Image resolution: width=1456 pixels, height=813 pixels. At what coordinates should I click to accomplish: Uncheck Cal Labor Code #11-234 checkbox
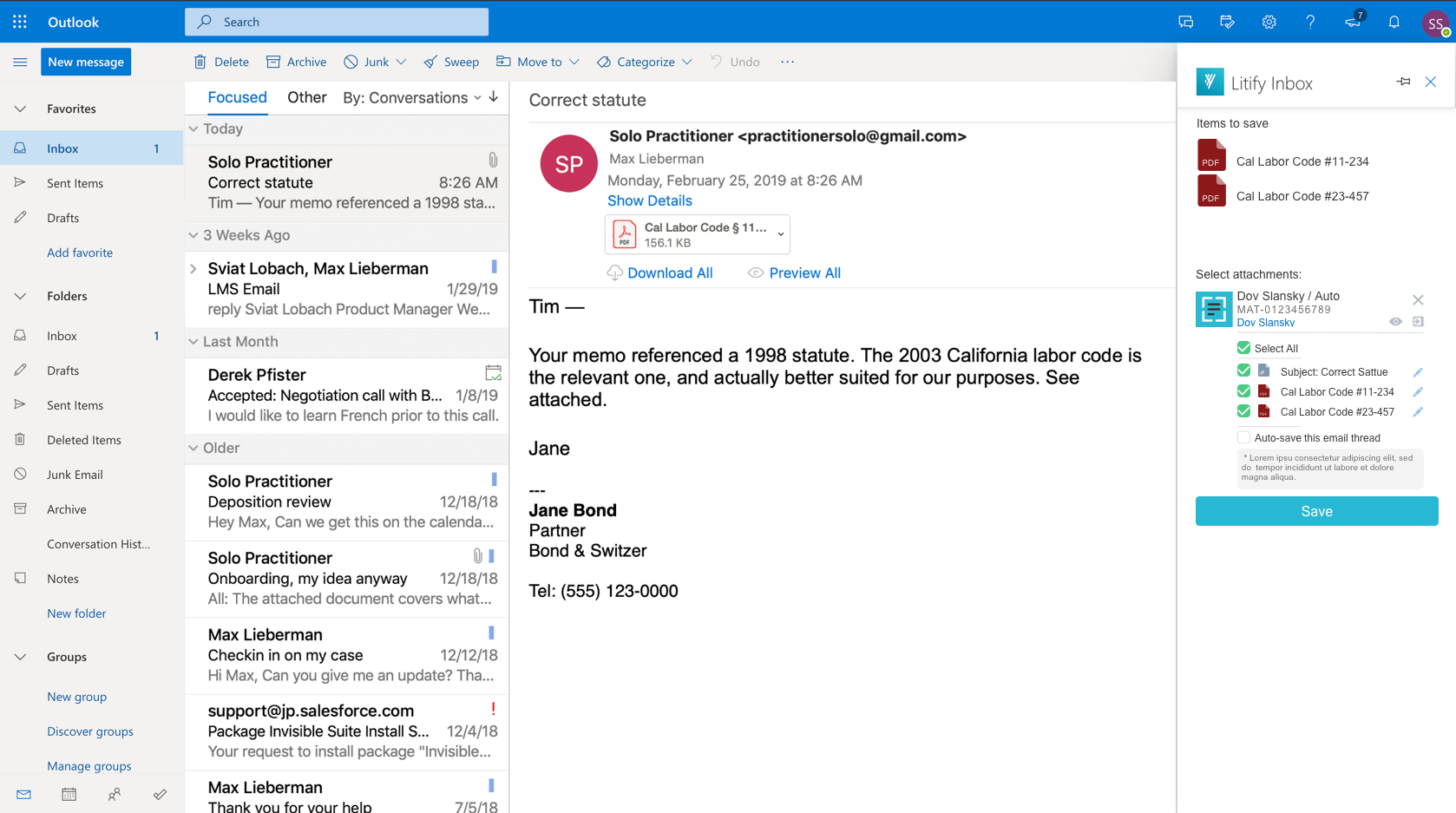tap(1243, 391)
